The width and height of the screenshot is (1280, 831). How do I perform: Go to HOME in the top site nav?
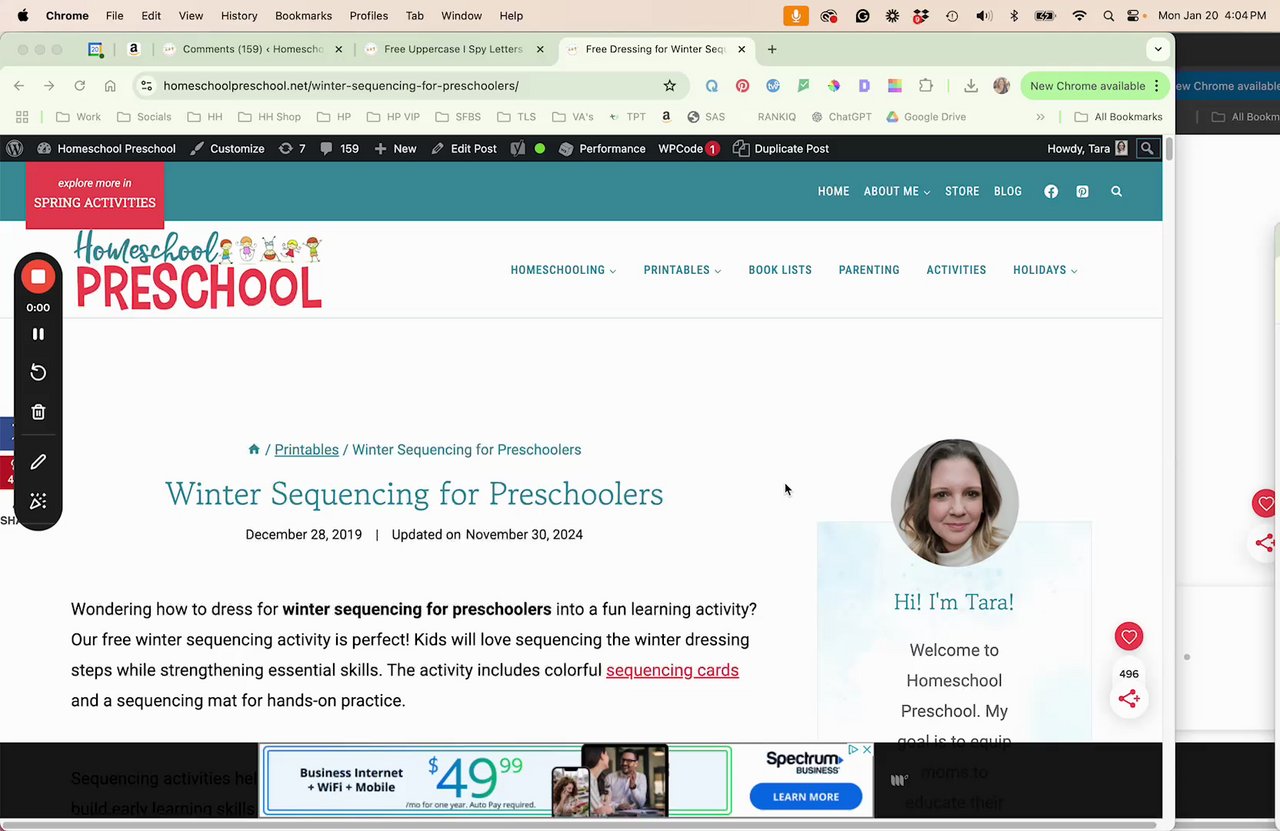click(x=833, y=191)
